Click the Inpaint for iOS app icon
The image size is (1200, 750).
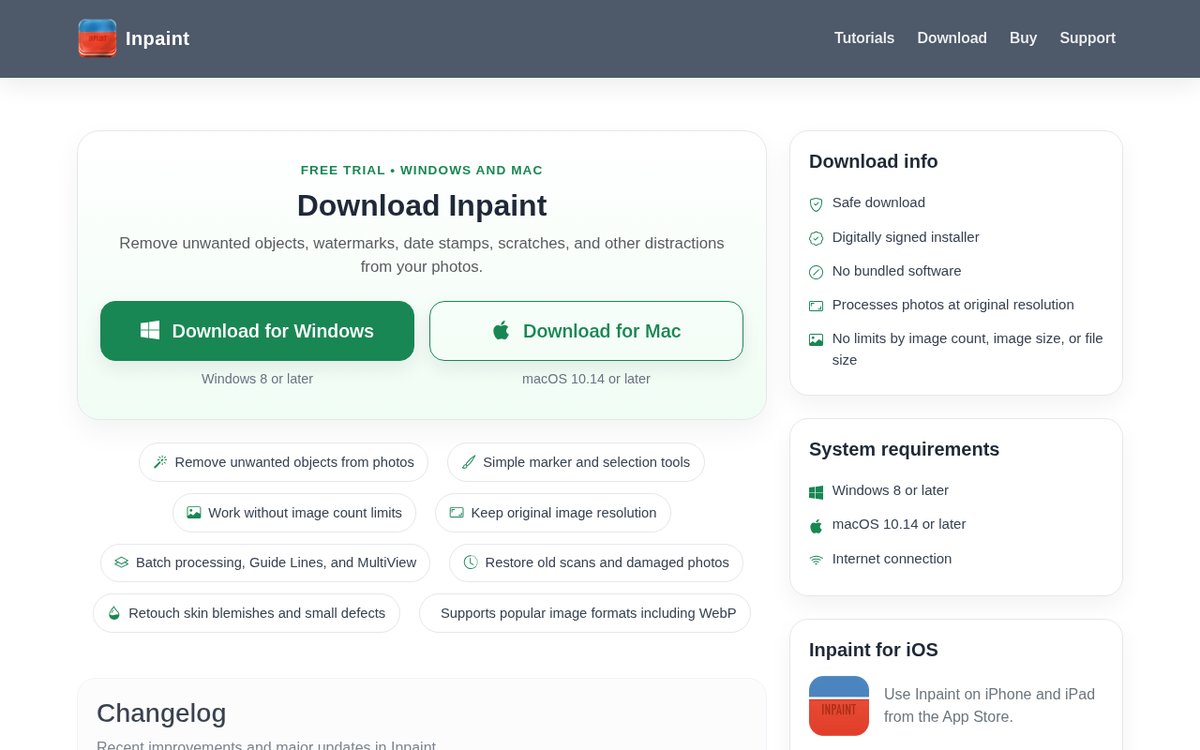(839, 706)
